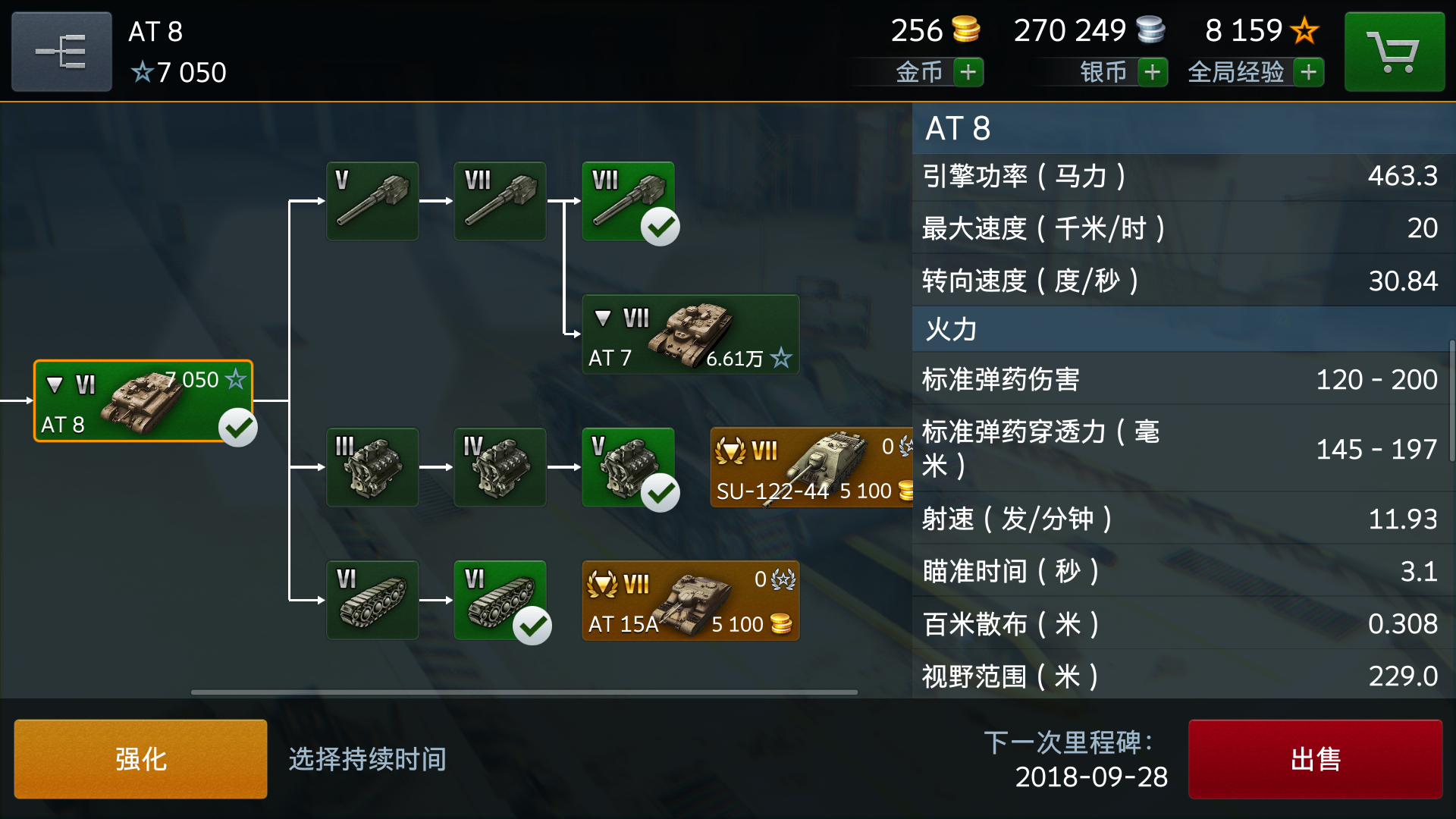The width and height of the screenshot is (1456, 819).
Task: Select the first tier VI tracks module
Action: (x=372, y=600)
